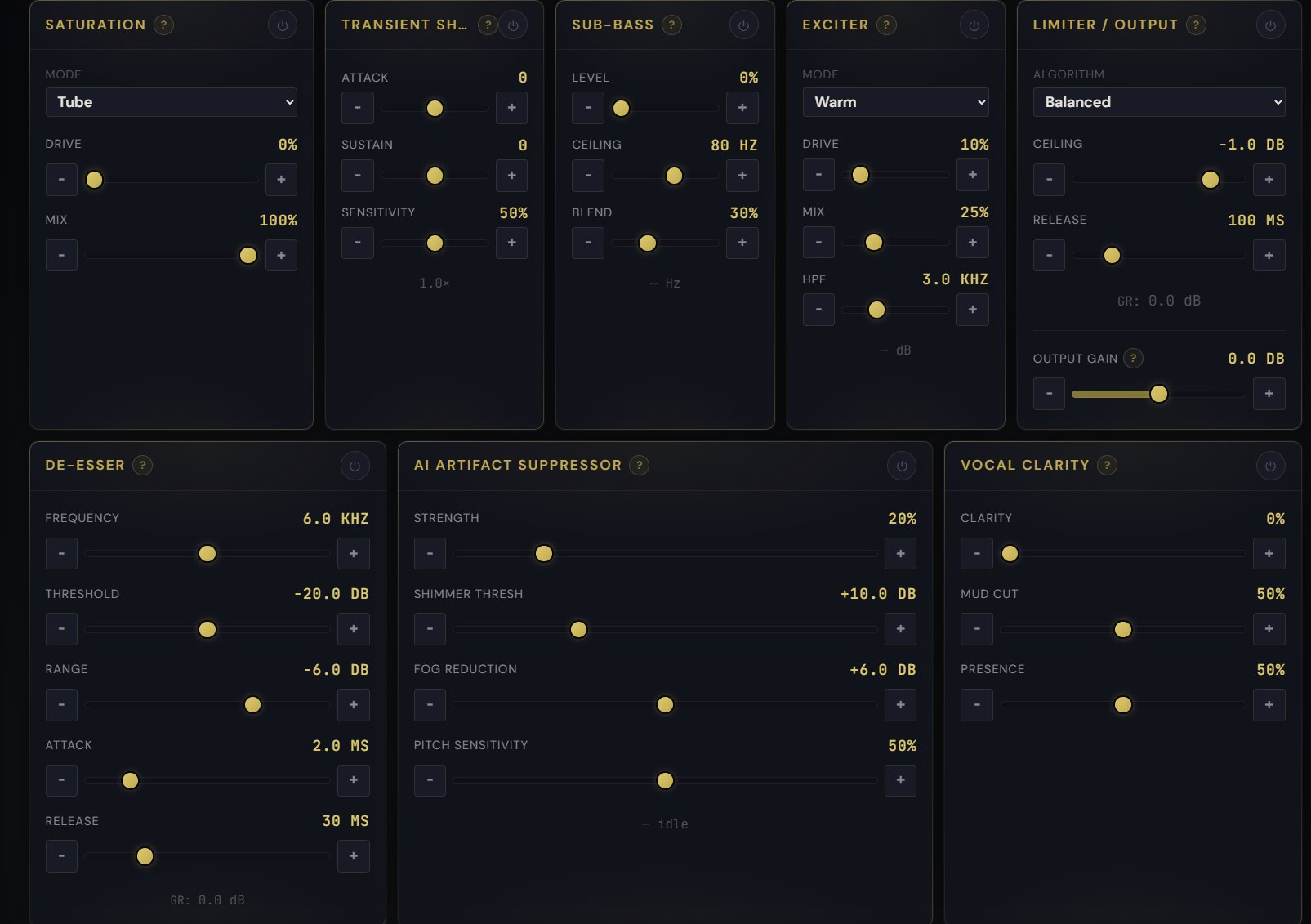Image resolution: width=1311 pixels, height=924 pixels.
Task: Toggle the Vocal Clarity power button
Action: (1270, 466)
